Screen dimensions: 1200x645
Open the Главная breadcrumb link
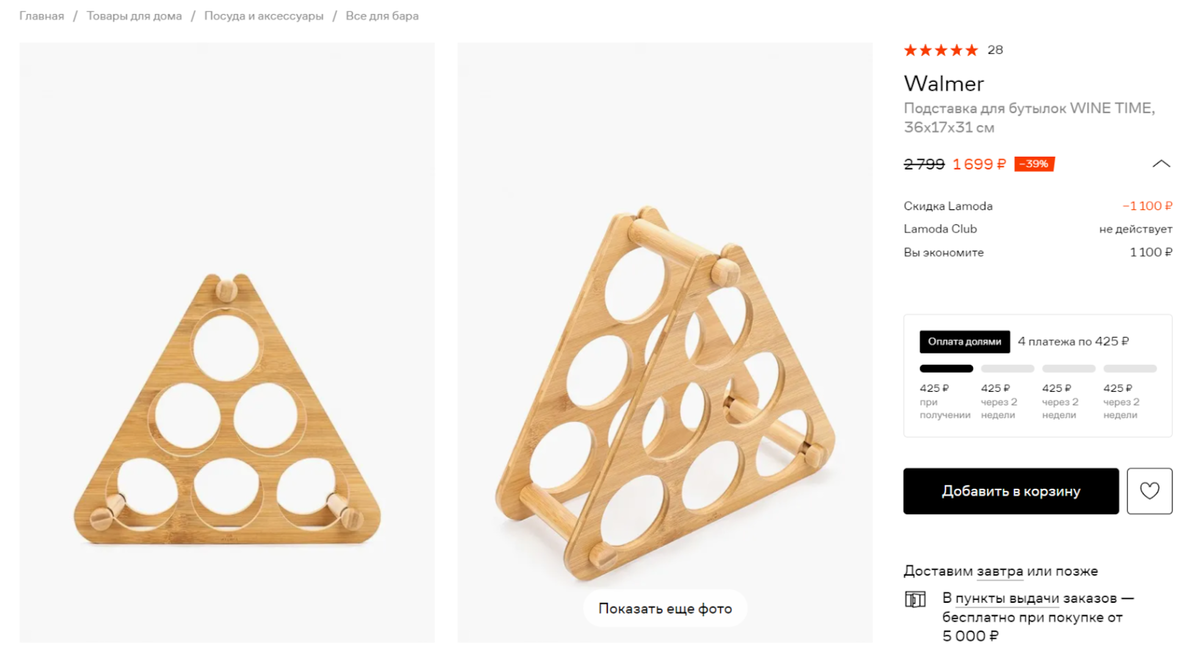(x=42, y=16)
